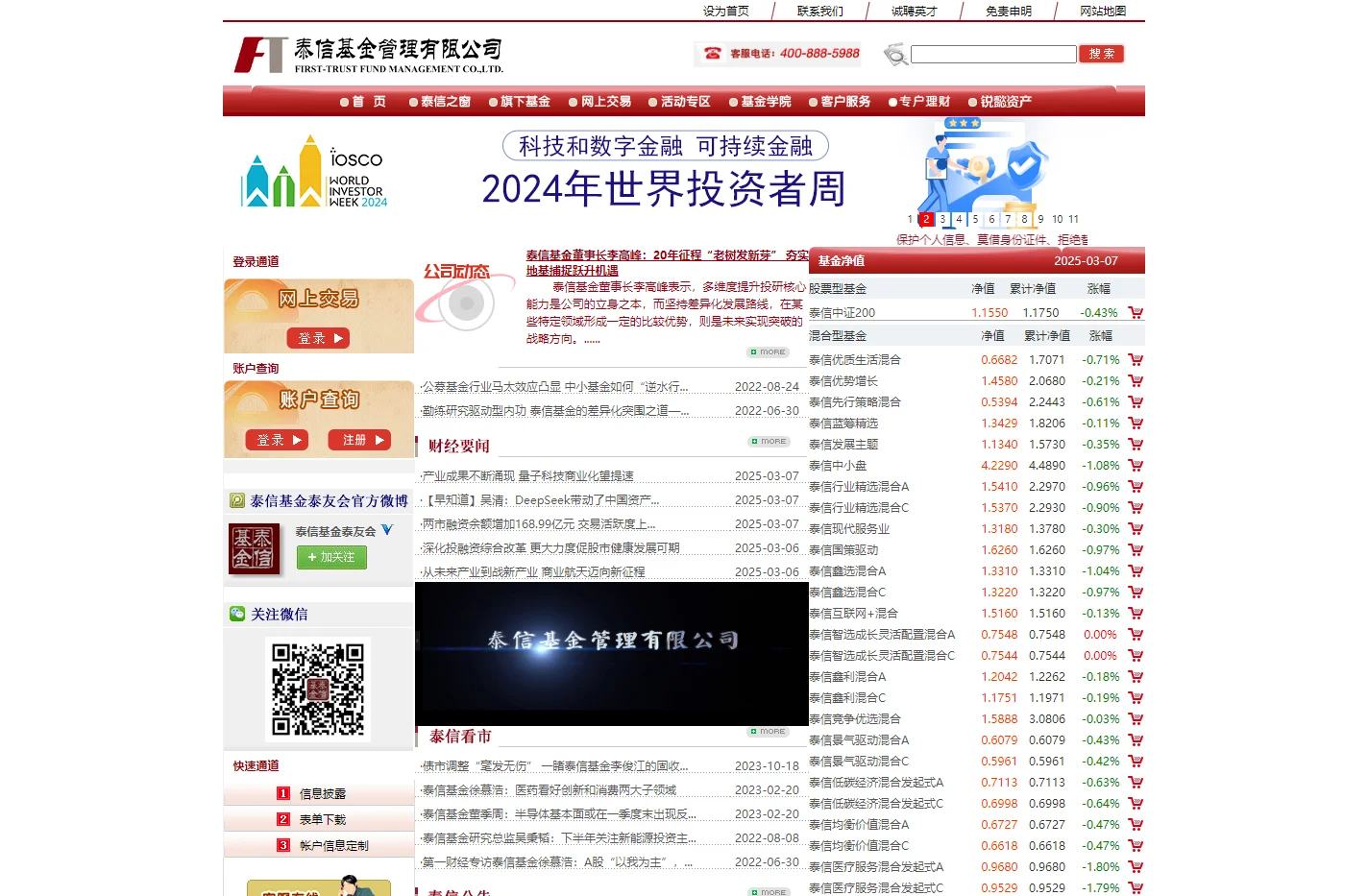Click the WeChat QR code image
Viewport: 1368px width, 896px height.
(317, 689)
